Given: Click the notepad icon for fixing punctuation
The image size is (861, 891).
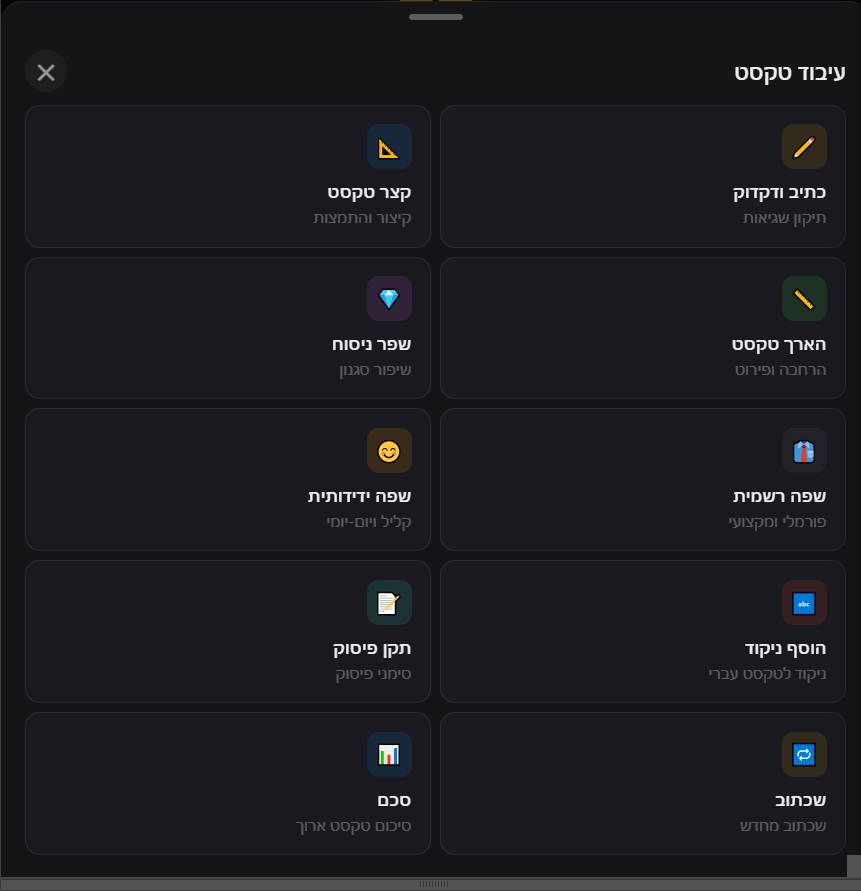Looking at the screenshot, I should point(389,603).
